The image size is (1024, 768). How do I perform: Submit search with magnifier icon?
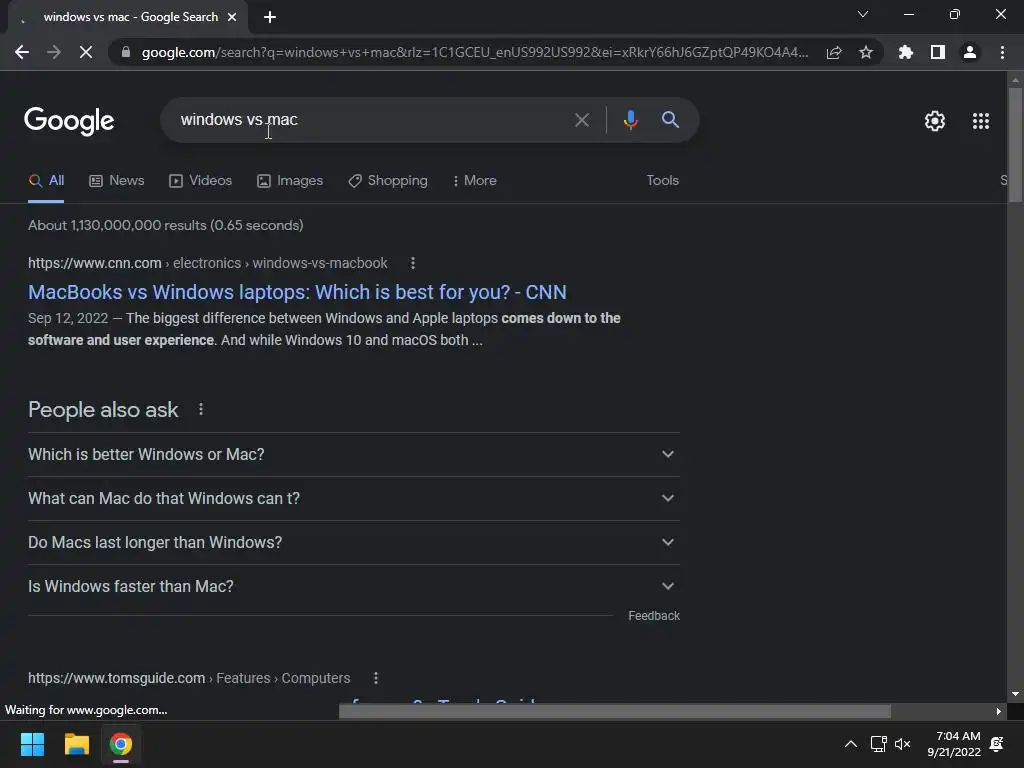click(670, 120)
